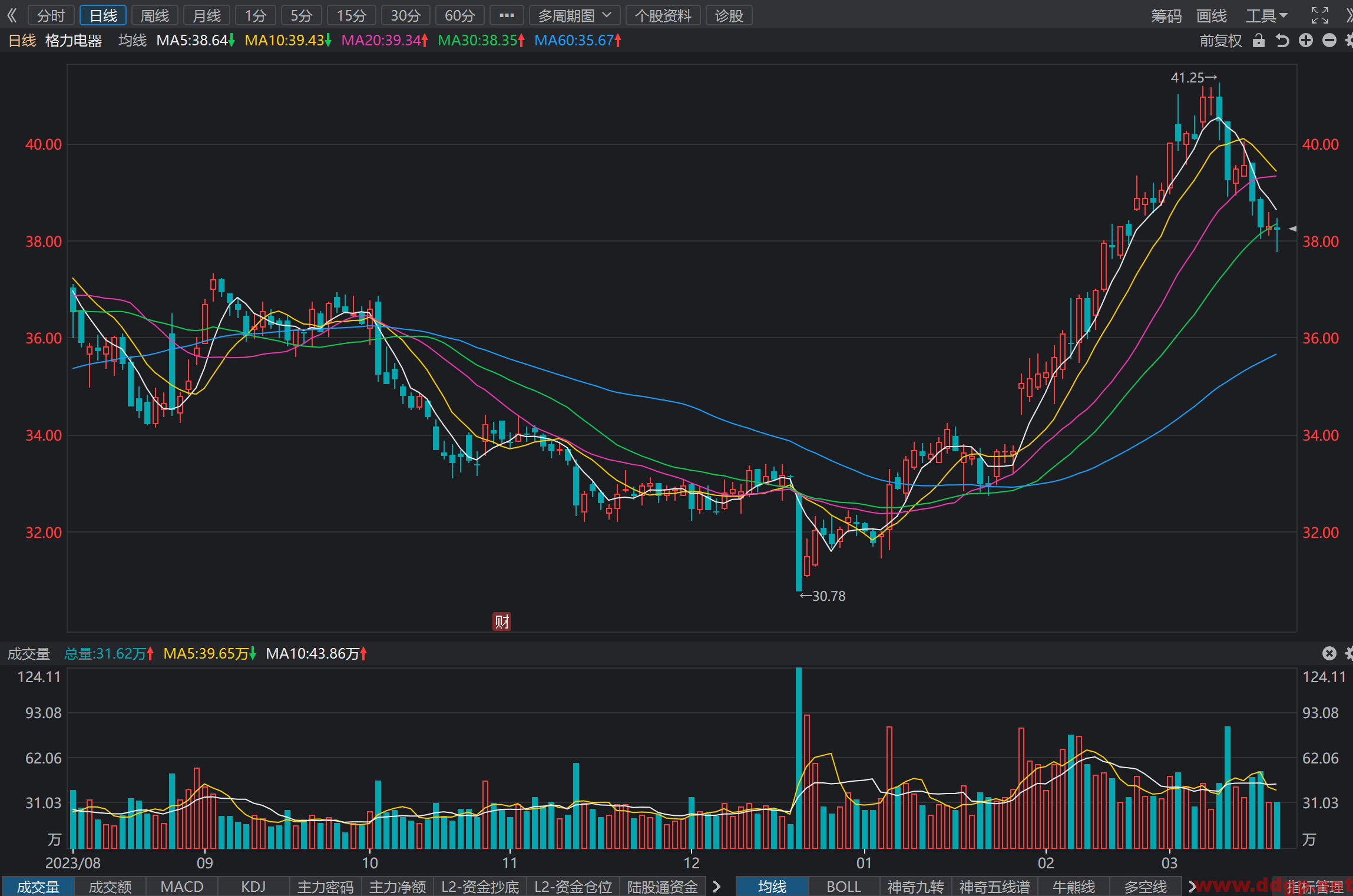1353x896 pixels.
Task: Close the 成交量 volume sub-panel
Action: tap(1329, 653)
